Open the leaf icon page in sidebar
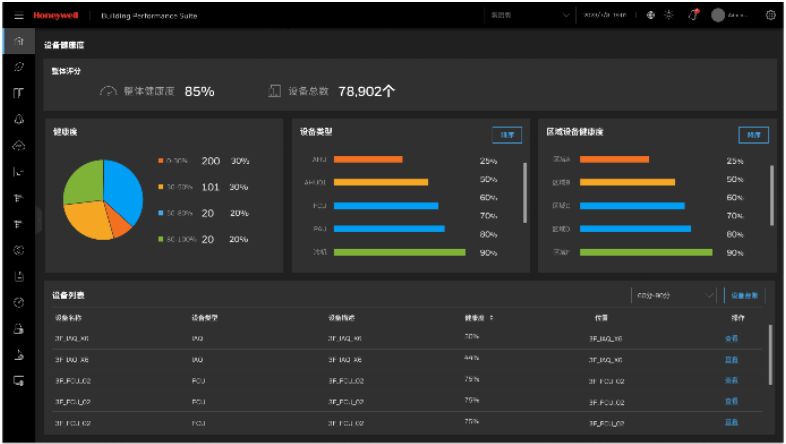786x444 pixels. pyautogui.click(x=17, y=67)
